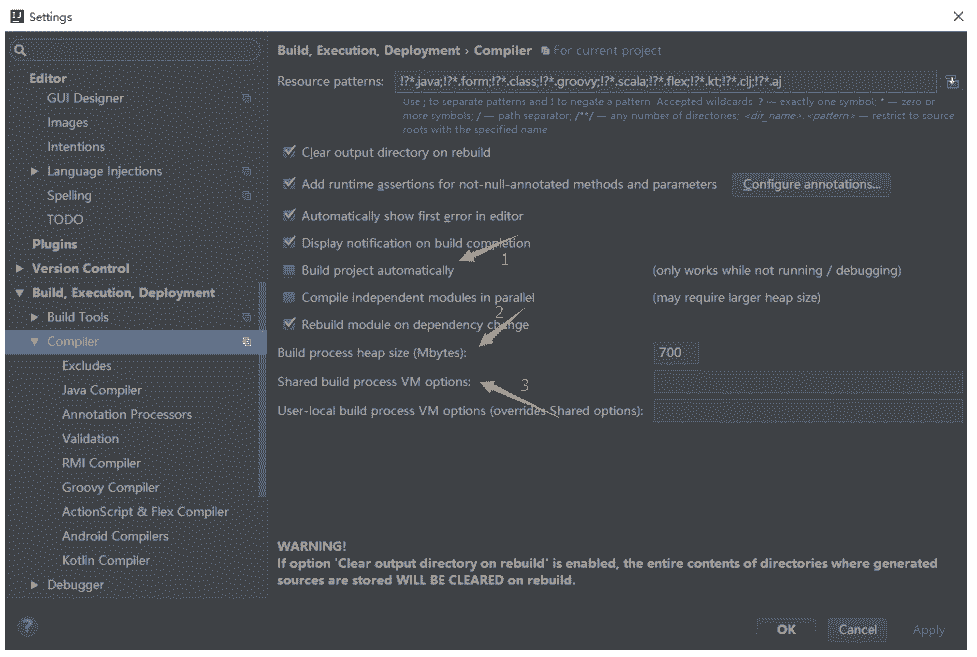977x657 pixels.
Task: Click the search magnifier icon in sidebar
Action: (x=20, y=51)
